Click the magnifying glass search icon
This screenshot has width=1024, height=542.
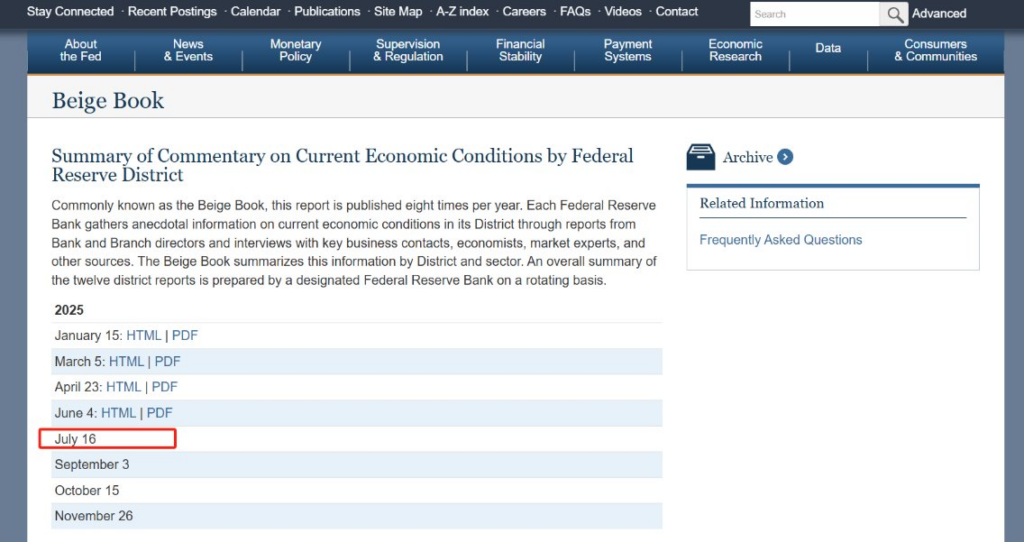(893, 14)
